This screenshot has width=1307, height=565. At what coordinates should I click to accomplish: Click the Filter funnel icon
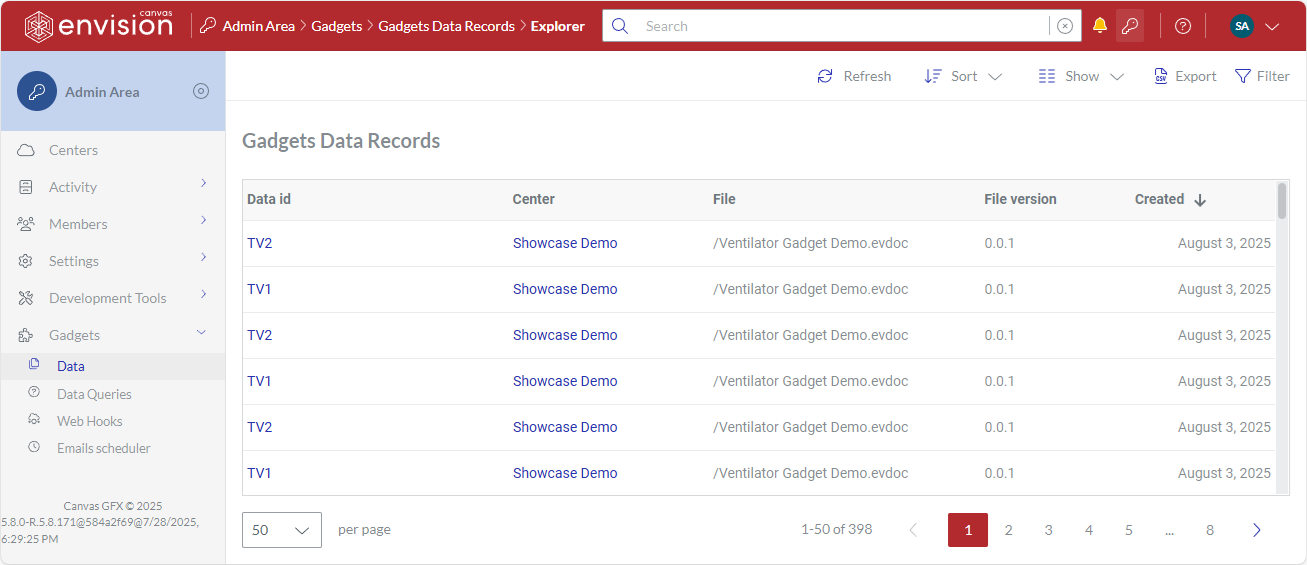1243,76
